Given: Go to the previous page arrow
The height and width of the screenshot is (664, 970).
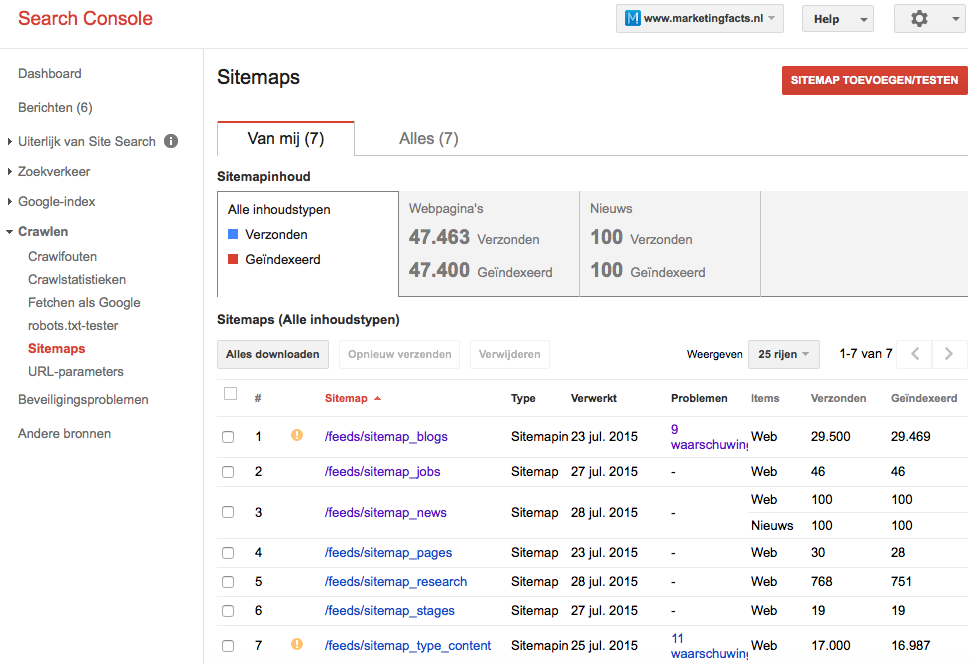Looking at the screenshot, I should (x=914, y=354).
